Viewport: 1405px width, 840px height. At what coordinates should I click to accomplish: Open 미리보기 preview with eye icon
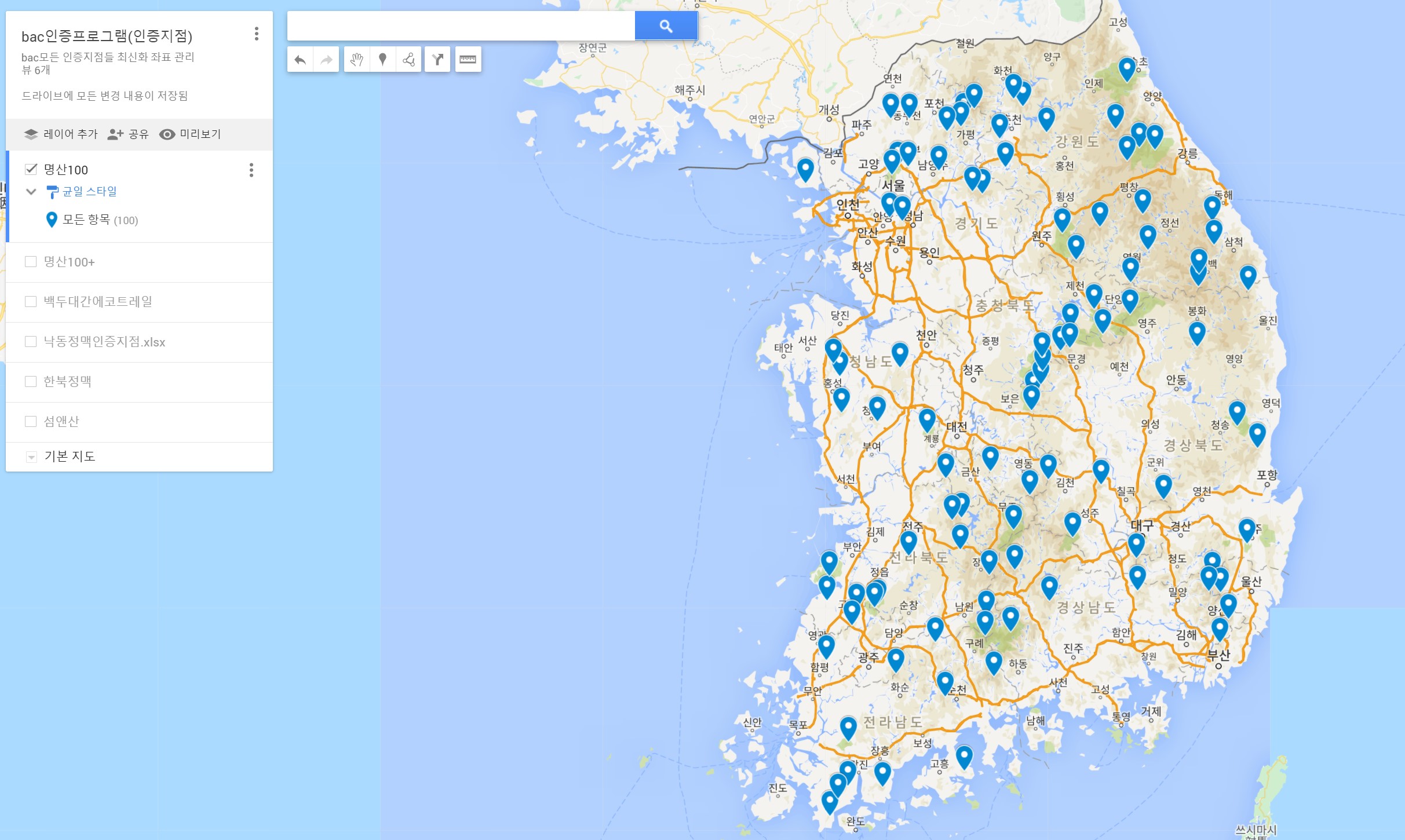click(191, 134)
